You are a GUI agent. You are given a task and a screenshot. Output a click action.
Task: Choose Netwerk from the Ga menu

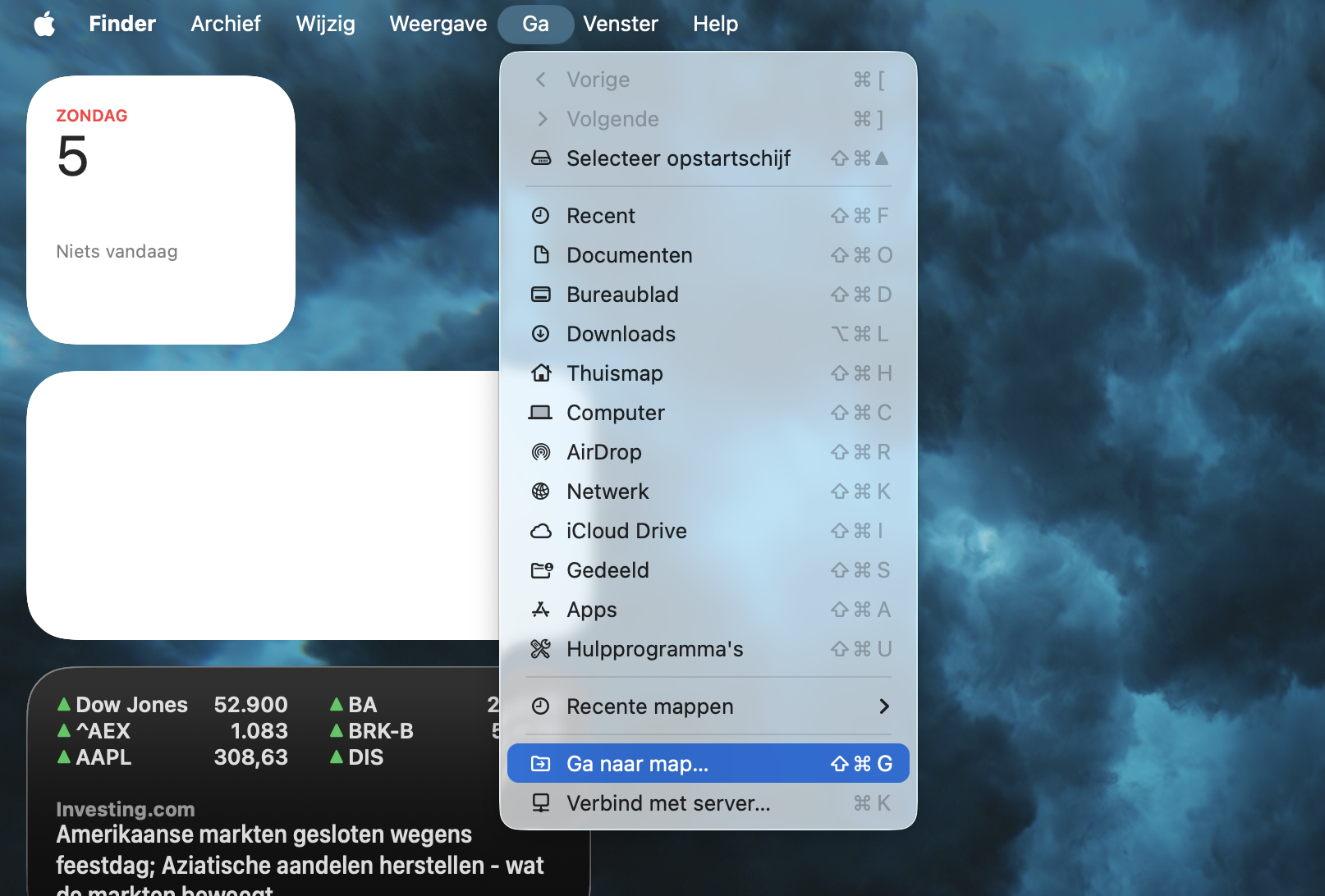pos(708,491)
